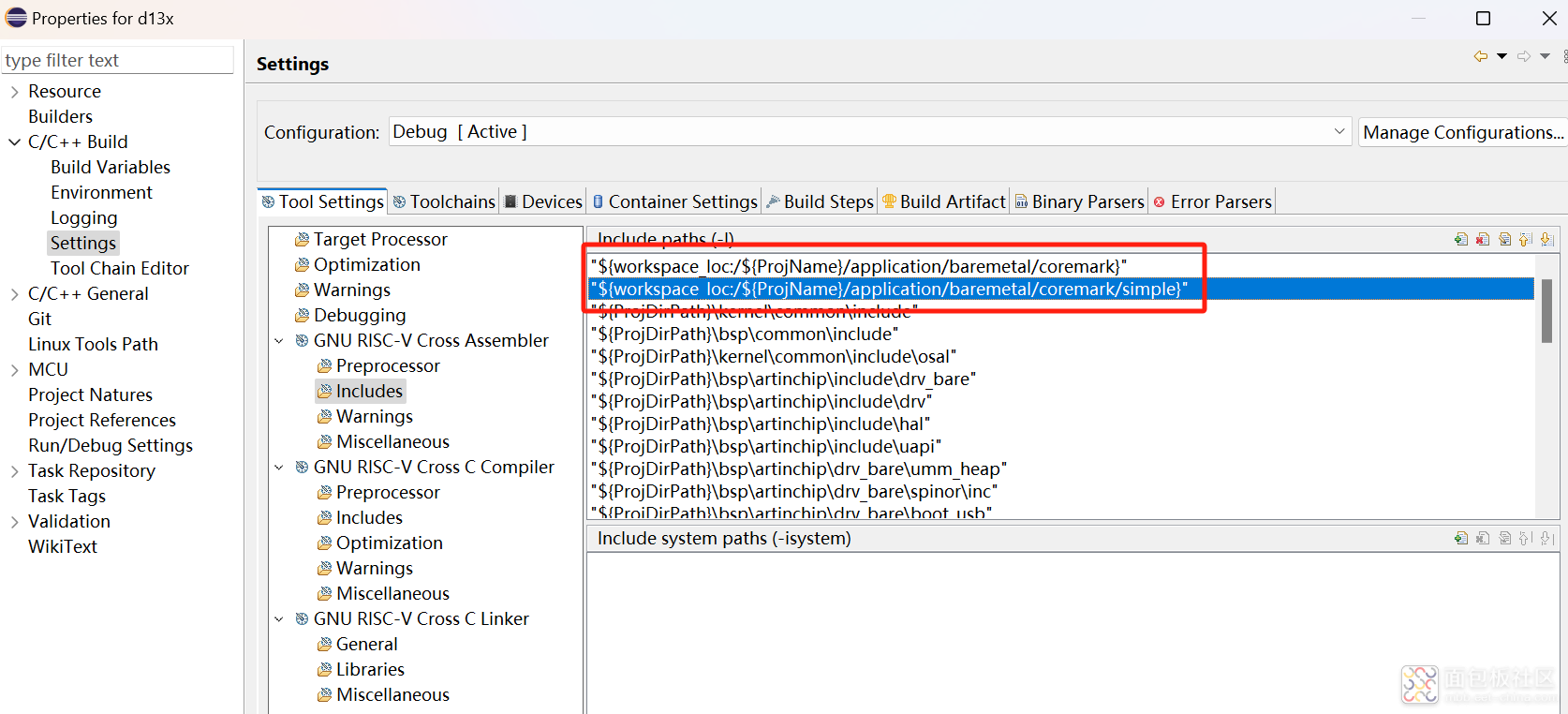Open the Error Parsers tab

pos(1213,201)
